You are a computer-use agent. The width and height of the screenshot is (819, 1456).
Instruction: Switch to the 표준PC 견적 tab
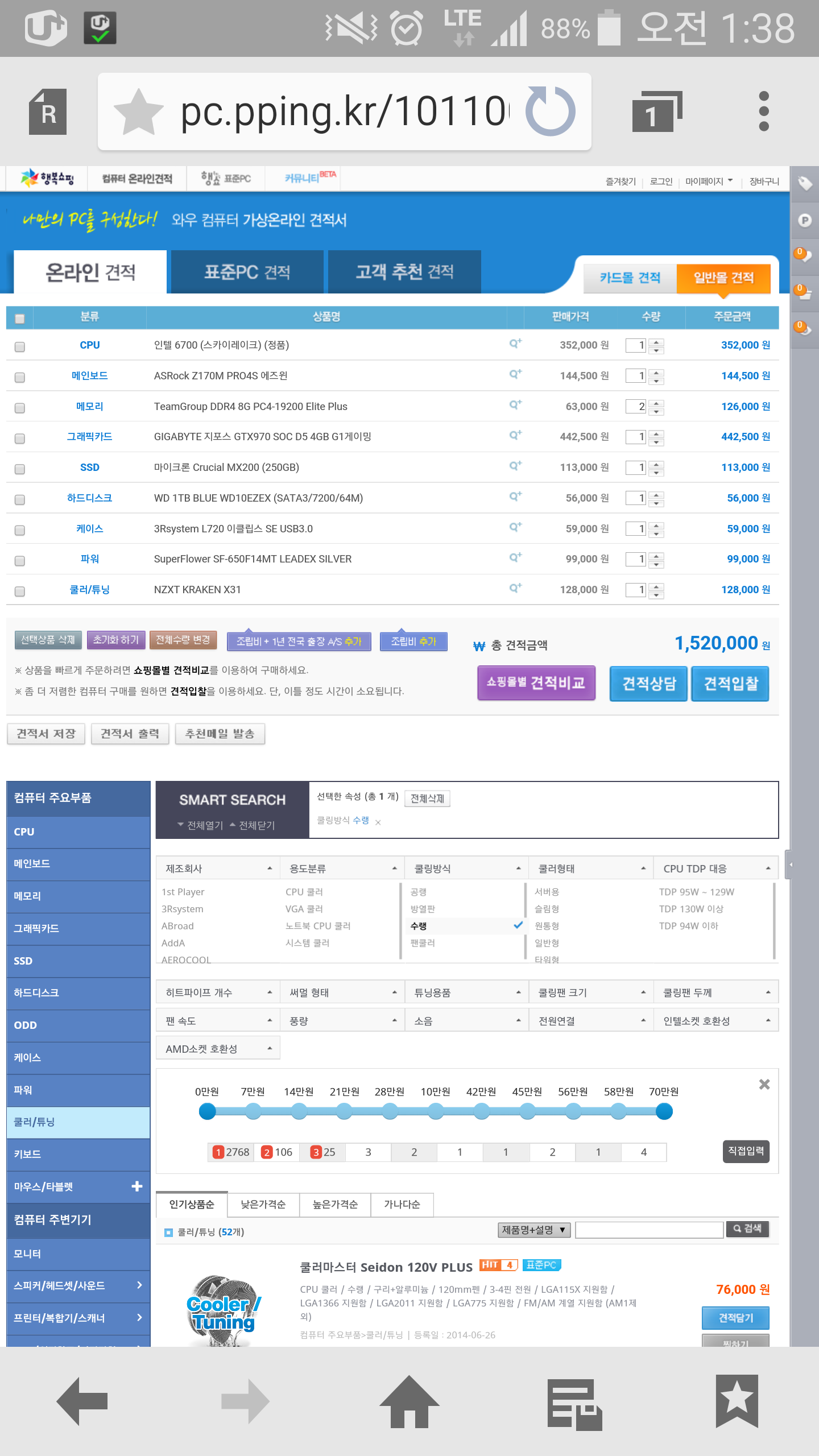pos(247,272)
